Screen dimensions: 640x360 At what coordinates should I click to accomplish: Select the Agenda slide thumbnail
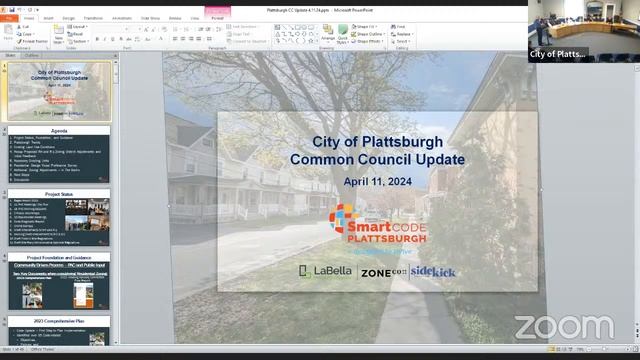point(59,154)
